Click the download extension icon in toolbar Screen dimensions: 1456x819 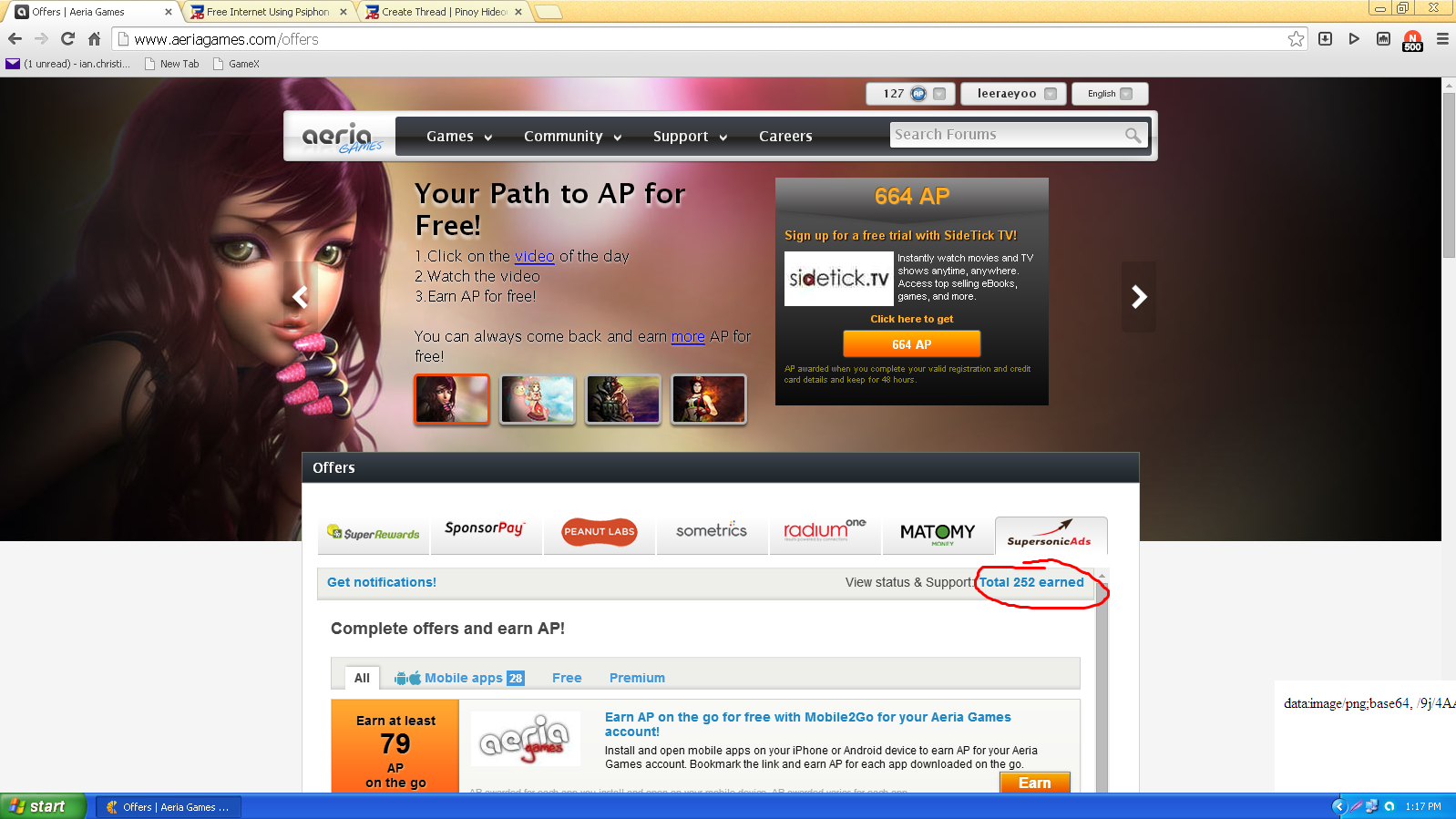pos(1325,39)
